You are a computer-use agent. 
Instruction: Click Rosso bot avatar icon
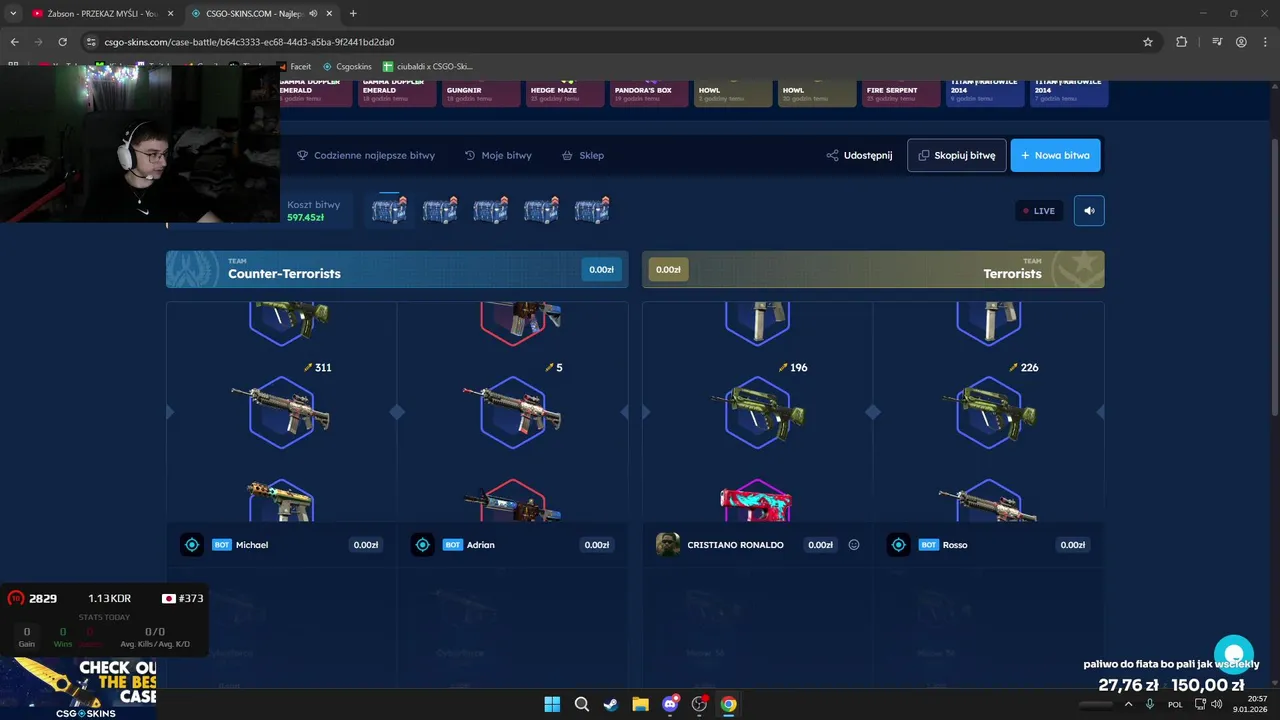coord(899,545)
